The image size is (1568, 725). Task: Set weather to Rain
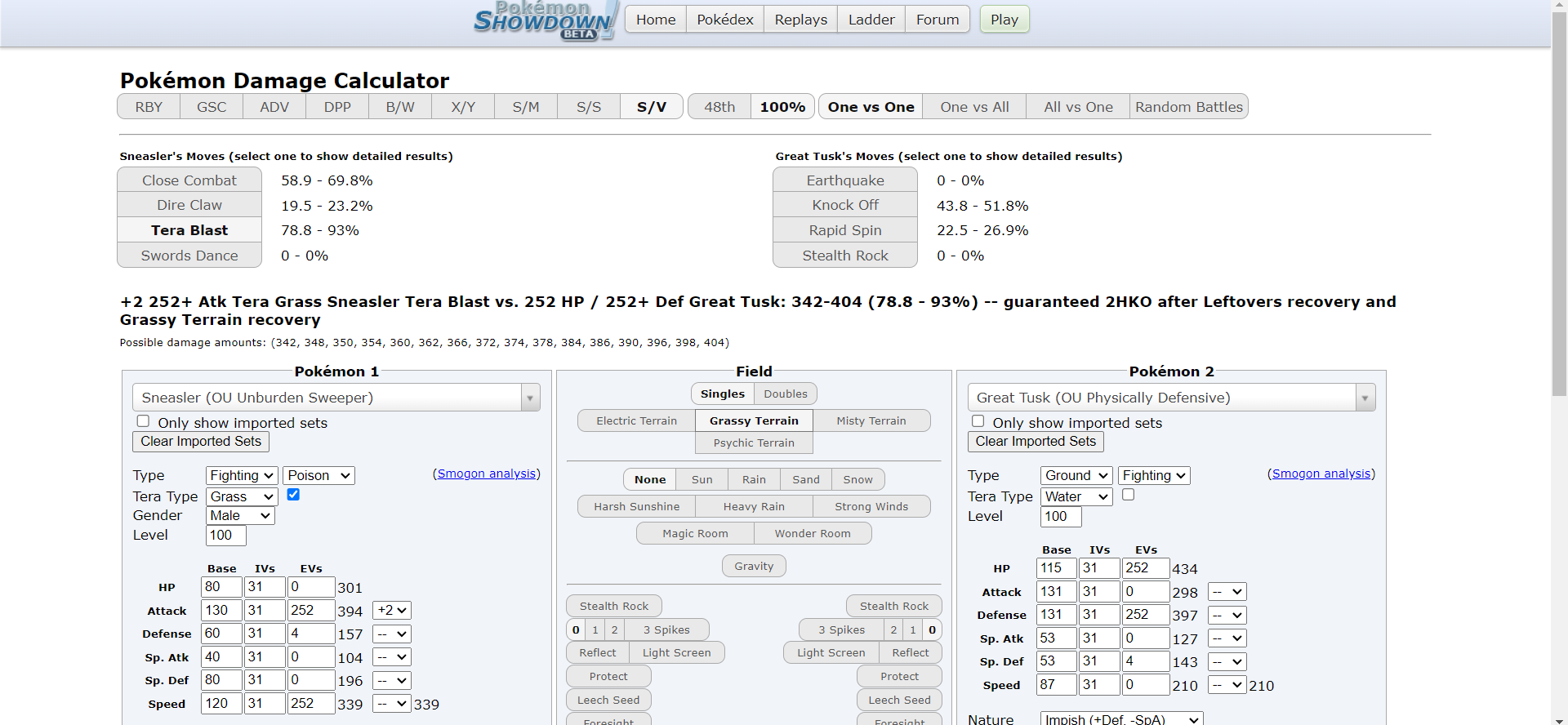(754, 479)
